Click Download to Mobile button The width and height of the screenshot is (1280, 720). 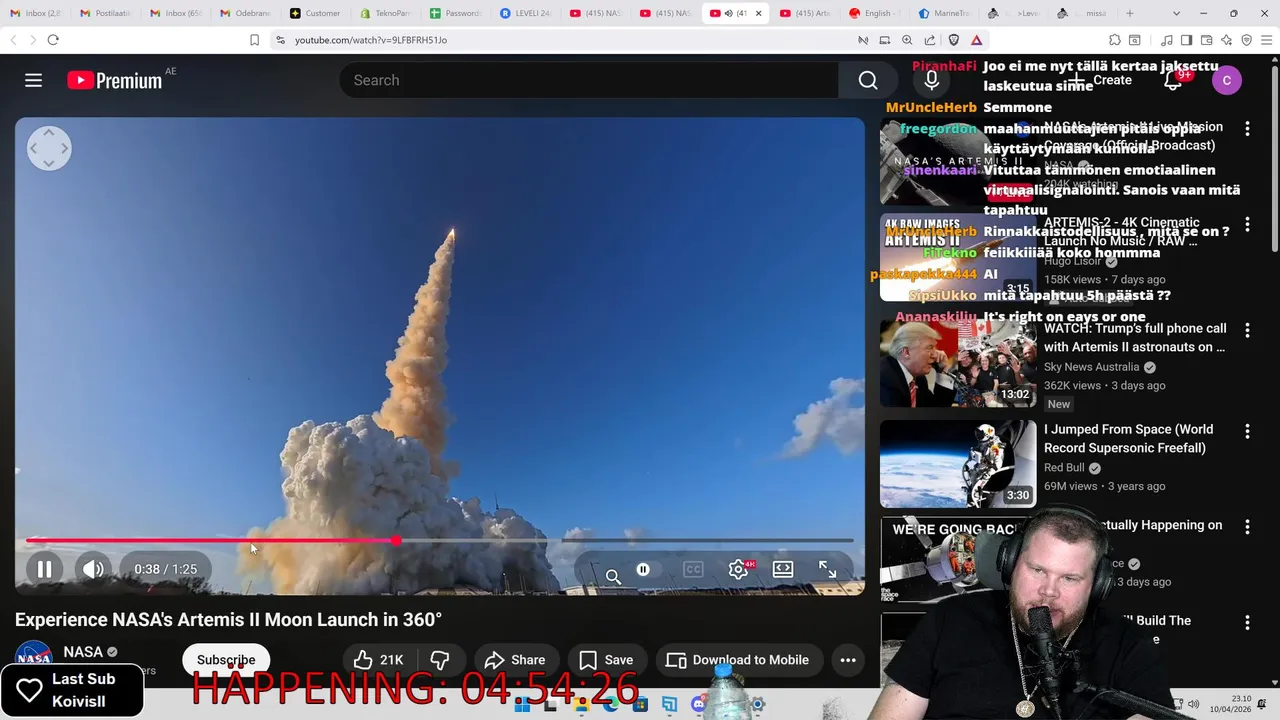pos(738,660)
